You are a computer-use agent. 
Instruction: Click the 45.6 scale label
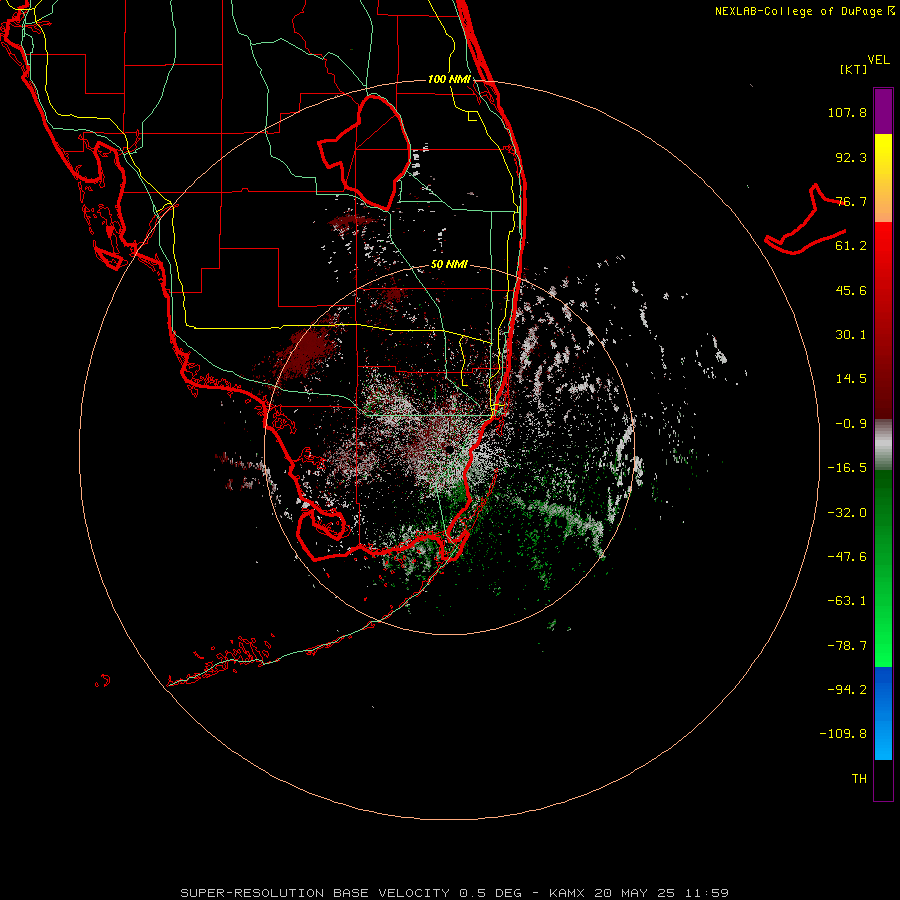pyautogui.click(x=851, y=290)
